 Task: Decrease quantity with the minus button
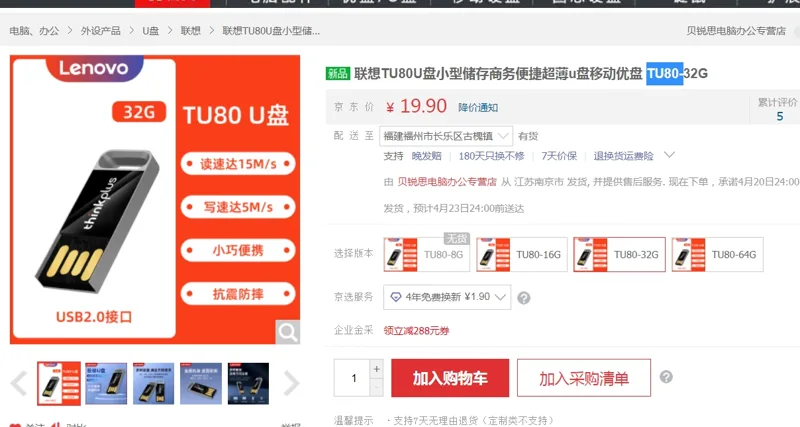pyautogui.click(x=377, y=387)
